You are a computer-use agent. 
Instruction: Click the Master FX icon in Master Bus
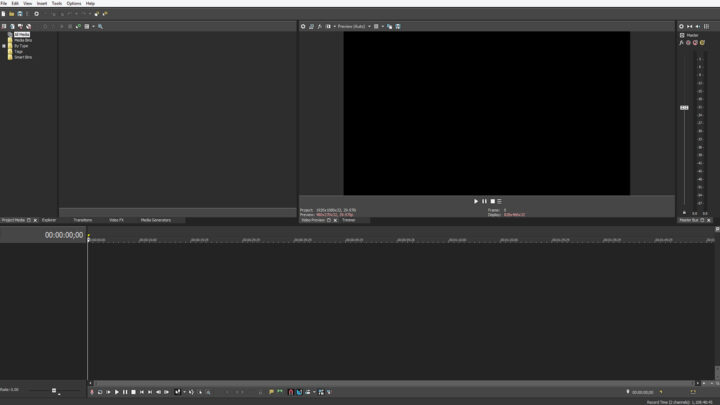point(682,43)
